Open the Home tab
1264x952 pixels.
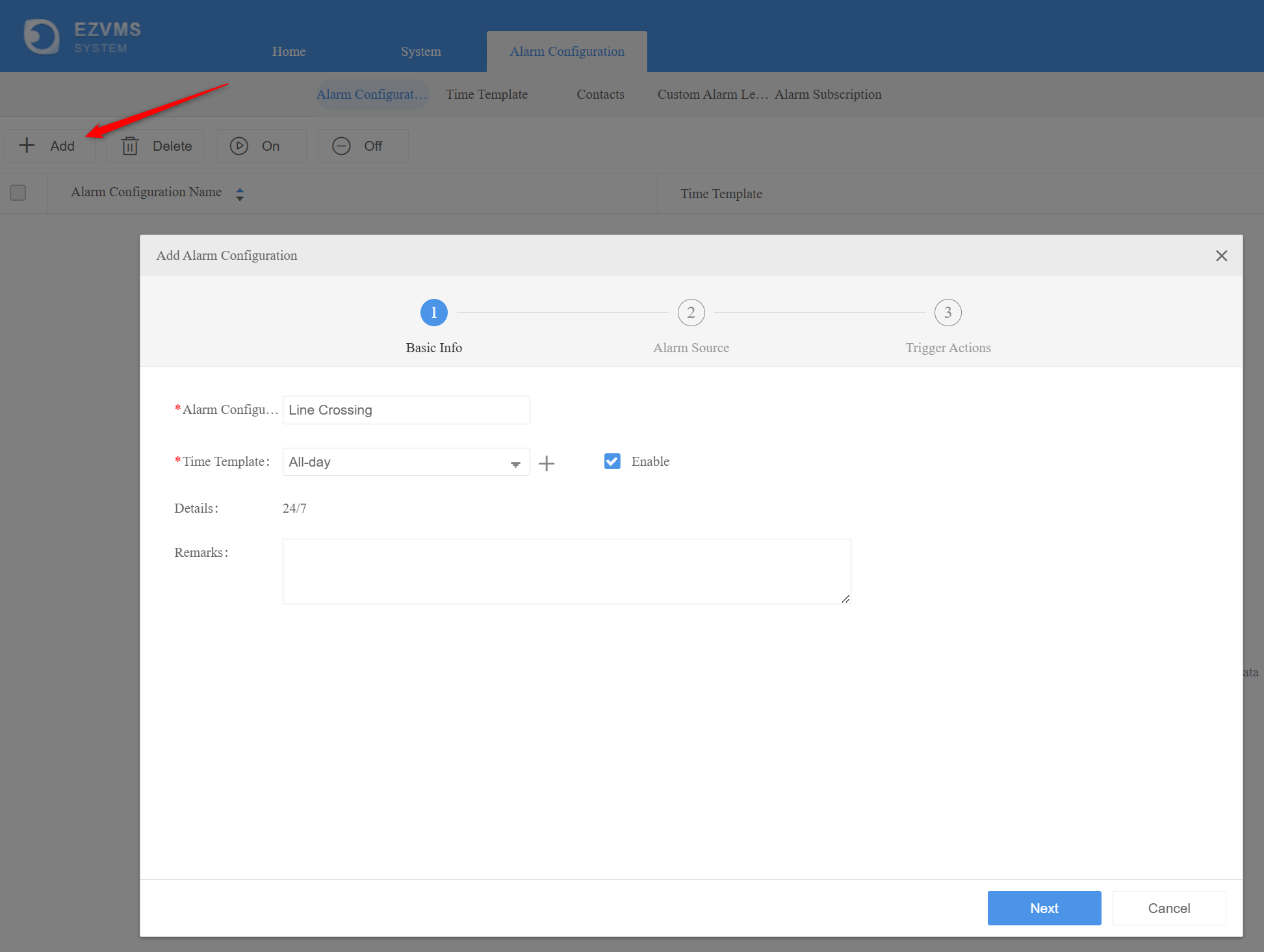coord(289,51)
